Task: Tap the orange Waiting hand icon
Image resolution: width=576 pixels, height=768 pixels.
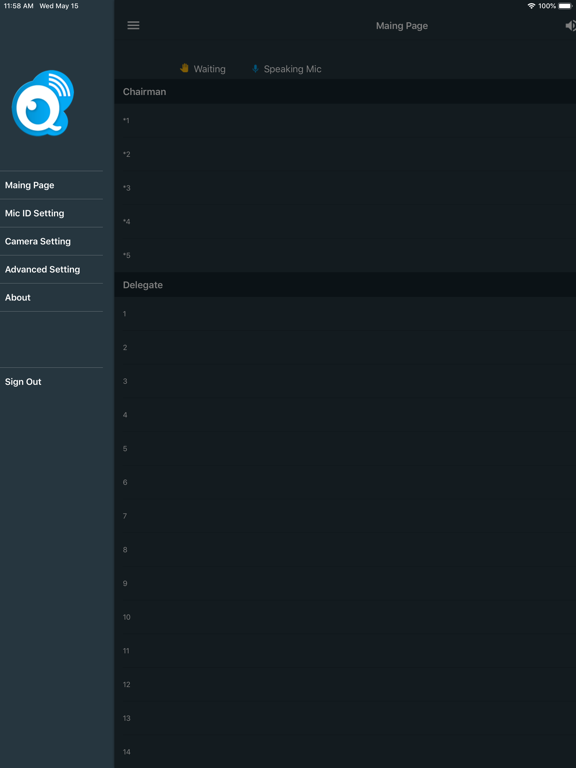Action: (x=184, y=68)
